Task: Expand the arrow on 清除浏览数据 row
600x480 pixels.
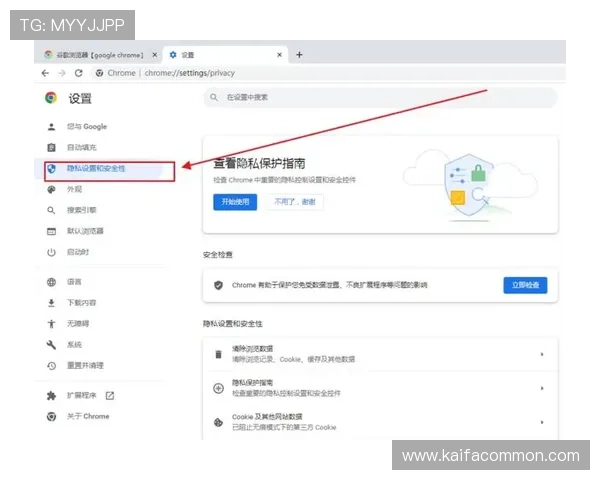Action: 542,354
